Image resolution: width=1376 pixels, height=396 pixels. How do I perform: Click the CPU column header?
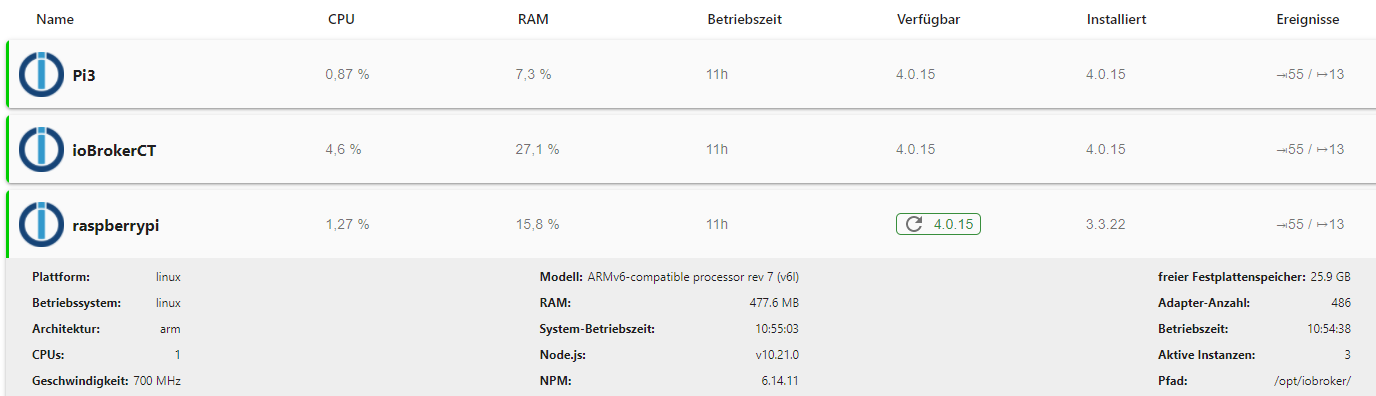(341, 19)
